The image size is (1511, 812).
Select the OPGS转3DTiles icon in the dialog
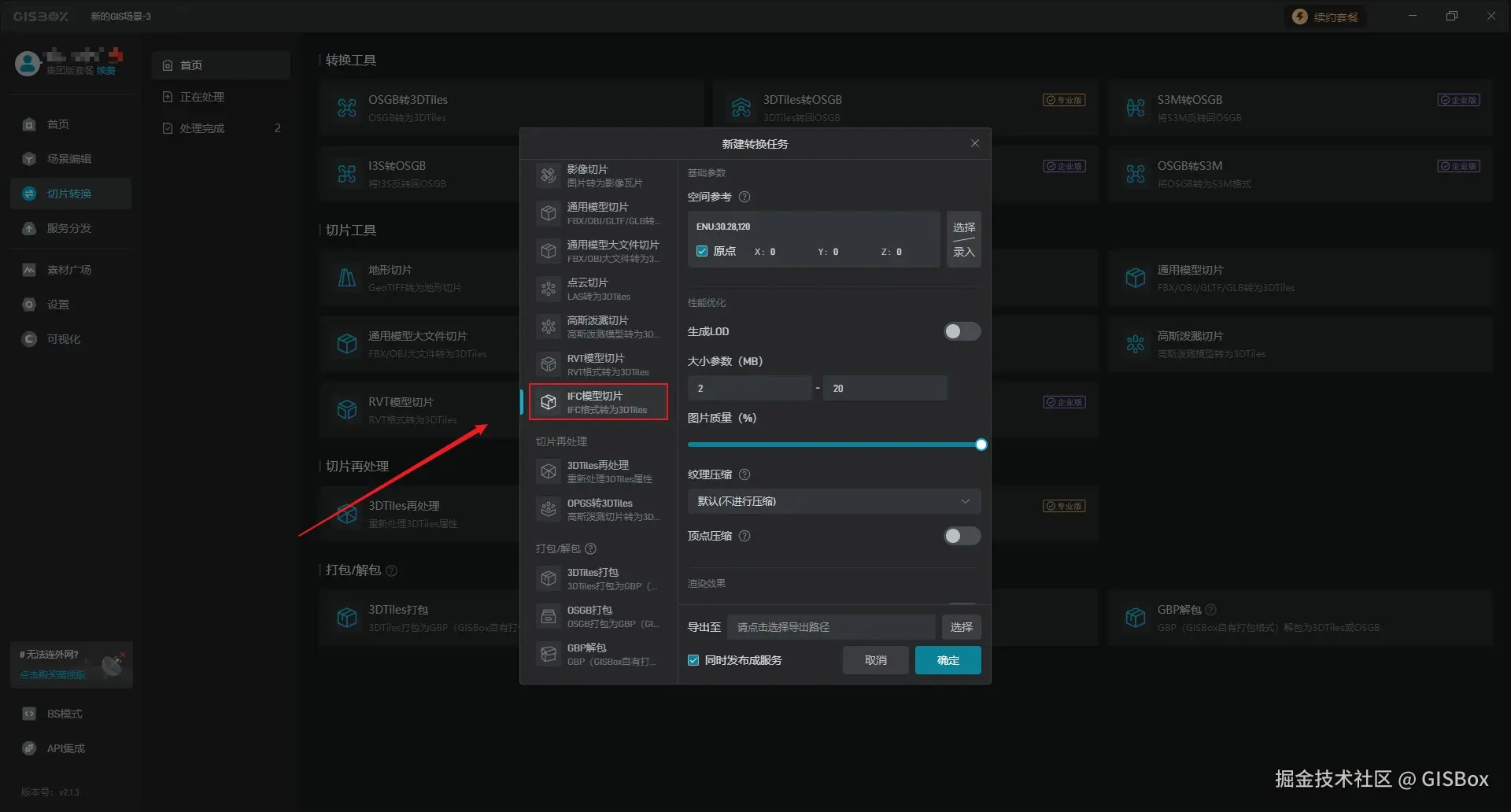(x=549, y=509)
